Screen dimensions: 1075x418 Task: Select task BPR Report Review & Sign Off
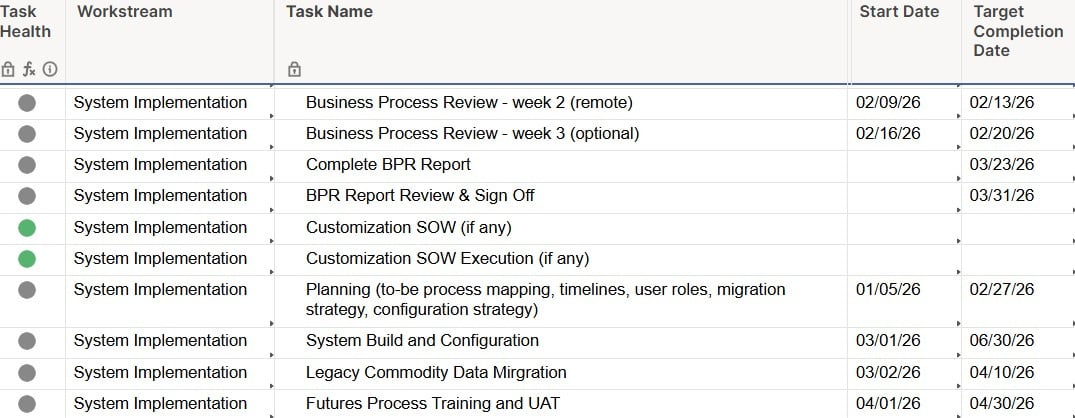420,196
